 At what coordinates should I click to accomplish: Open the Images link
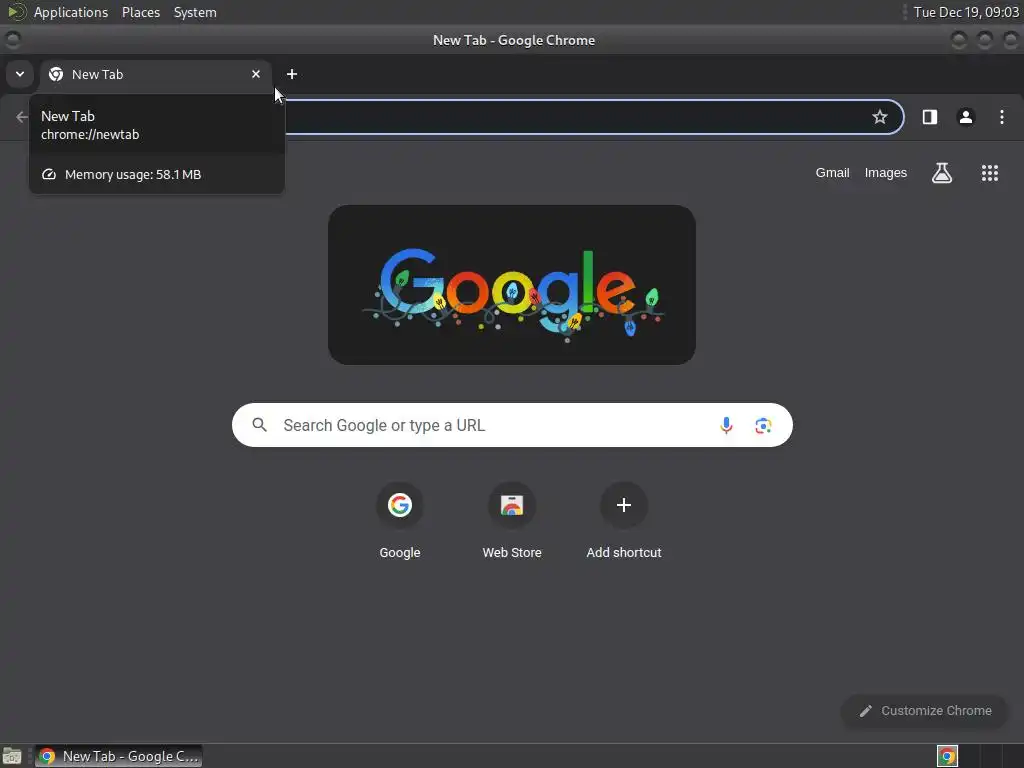(886, 173)
